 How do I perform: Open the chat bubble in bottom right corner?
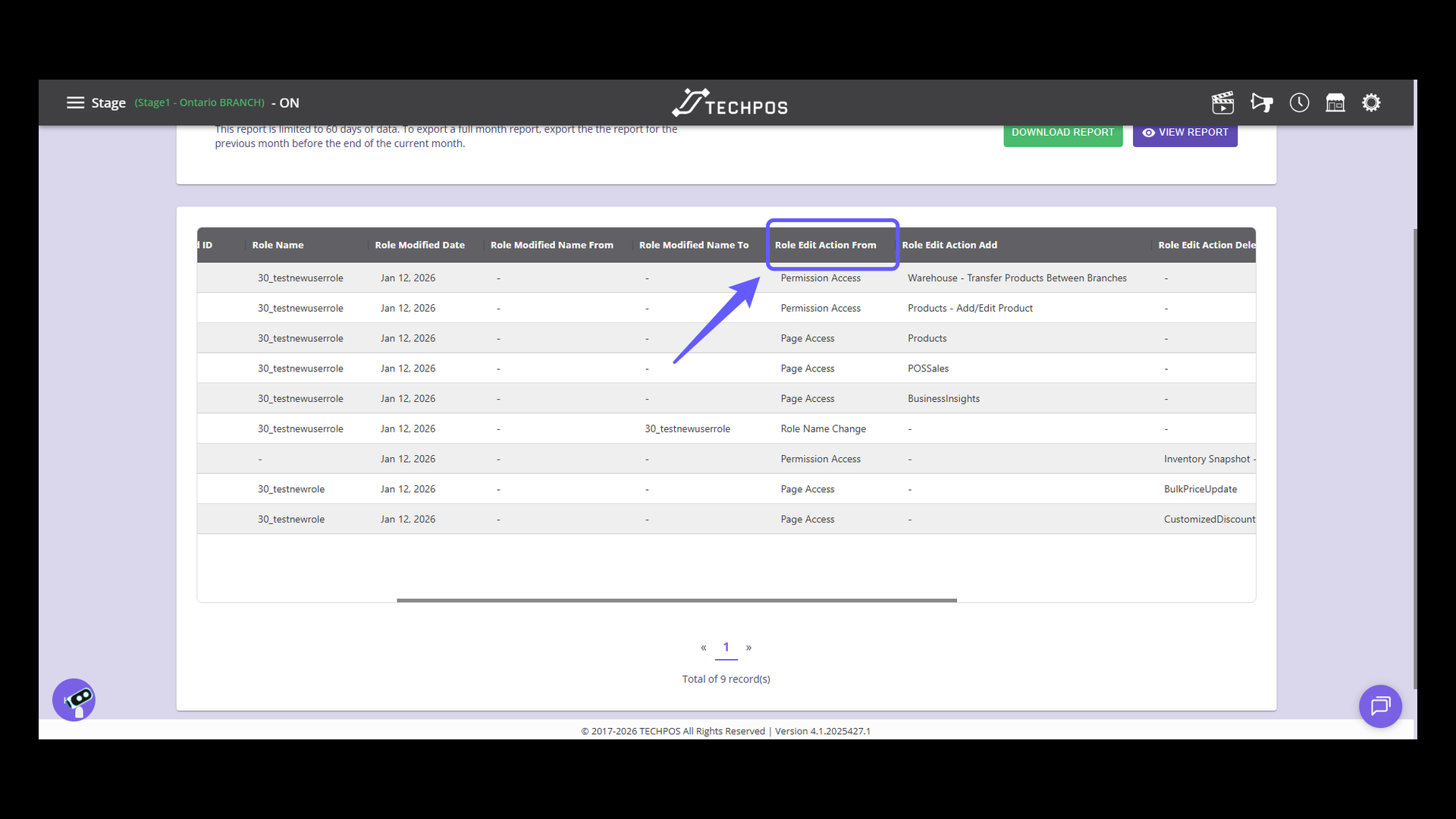tap(1380, 706)
